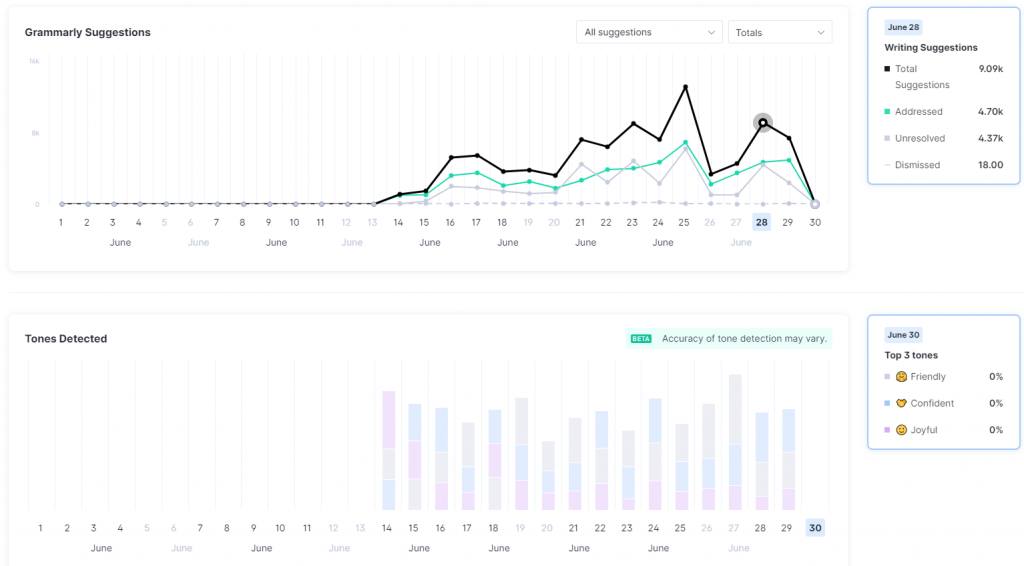
Task: Click the 4.70k addressed value
Action: (990, 112)
